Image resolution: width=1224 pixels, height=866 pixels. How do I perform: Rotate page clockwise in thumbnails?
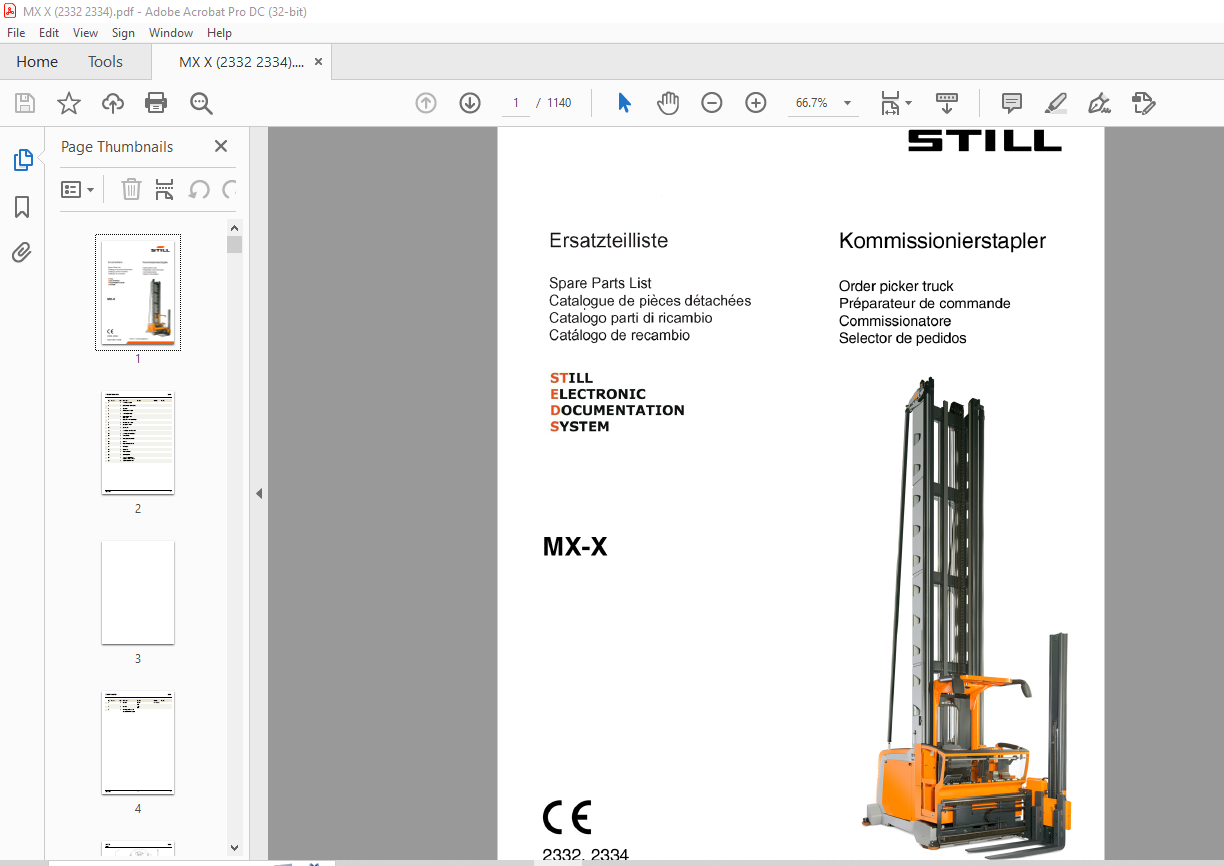229,189
